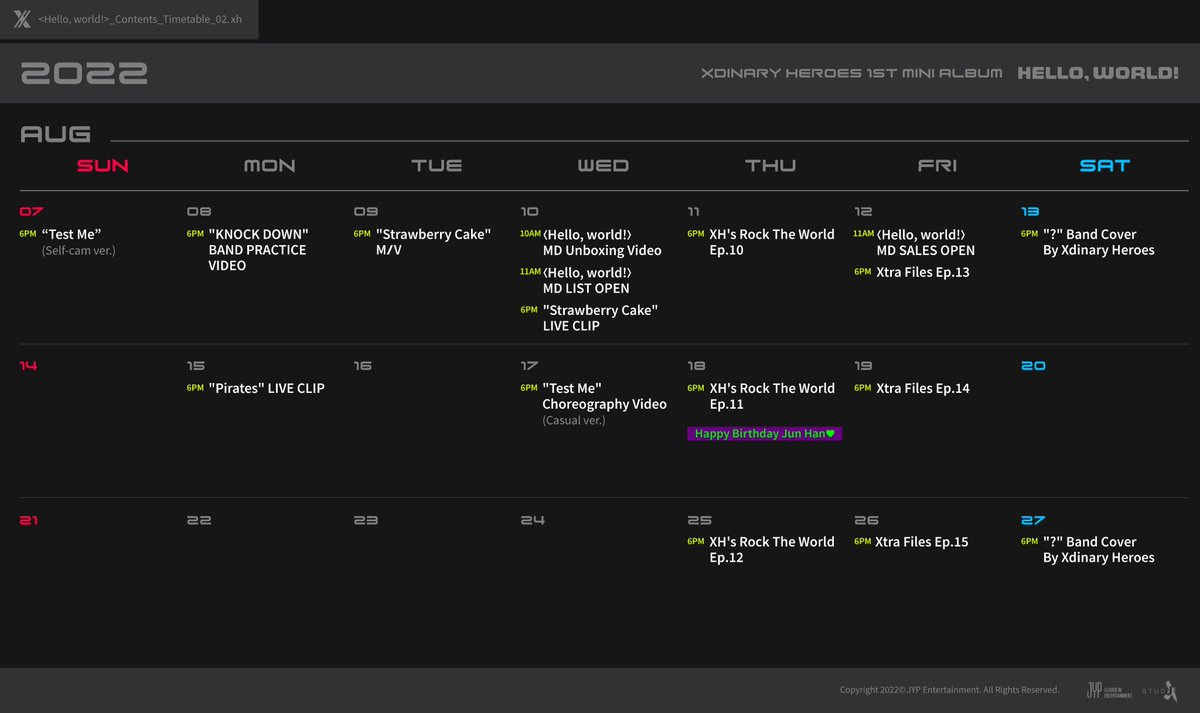Click the 10AM time label on Wednesday
This screenshot has height=713, width=1200.
[x=530, y=234]
